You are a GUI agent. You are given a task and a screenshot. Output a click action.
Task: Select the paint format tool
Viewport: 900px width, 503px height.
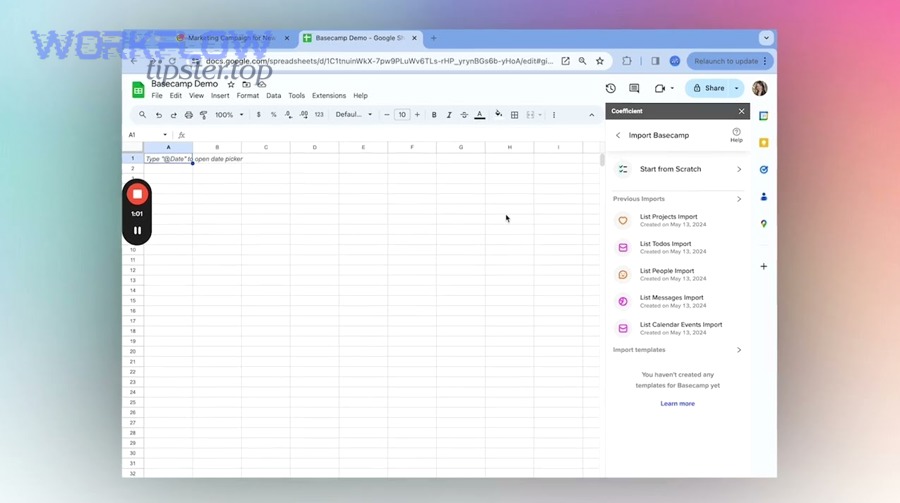(x=203, y=115)
